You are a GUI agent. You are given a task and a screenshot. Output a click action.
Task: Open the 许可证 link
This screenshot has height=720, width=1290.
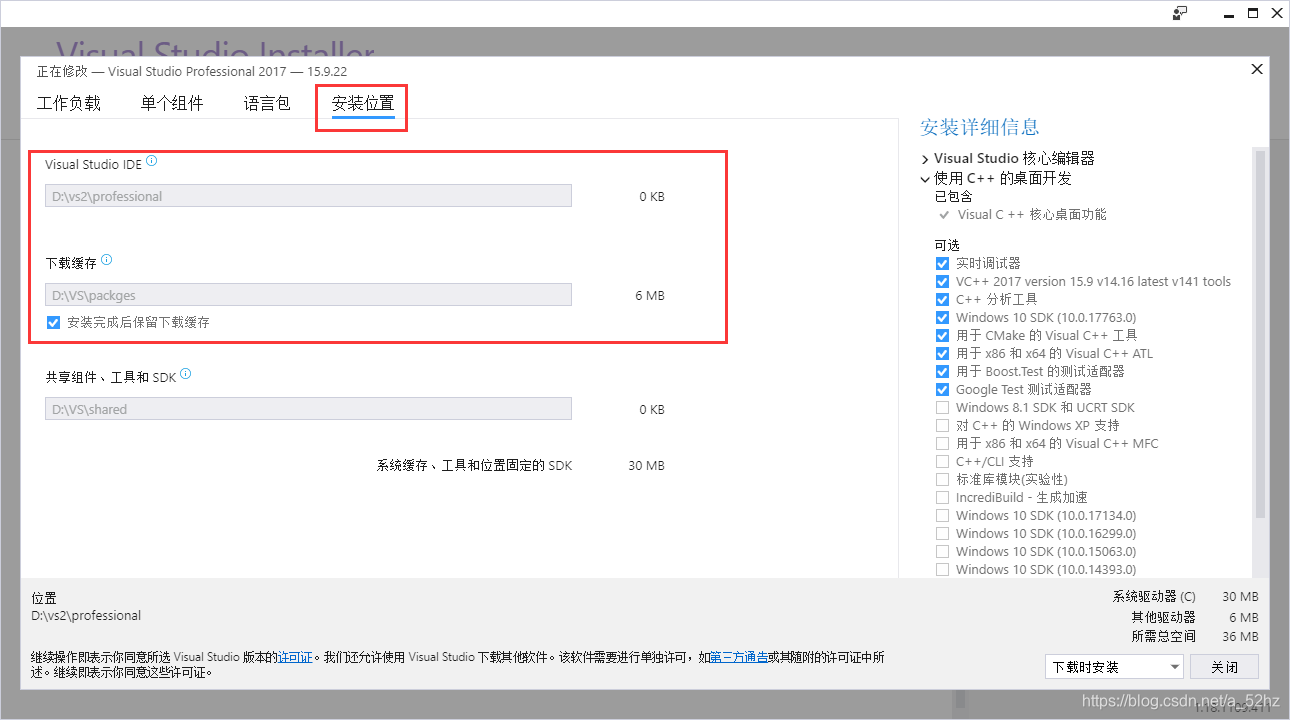(295, 657)
